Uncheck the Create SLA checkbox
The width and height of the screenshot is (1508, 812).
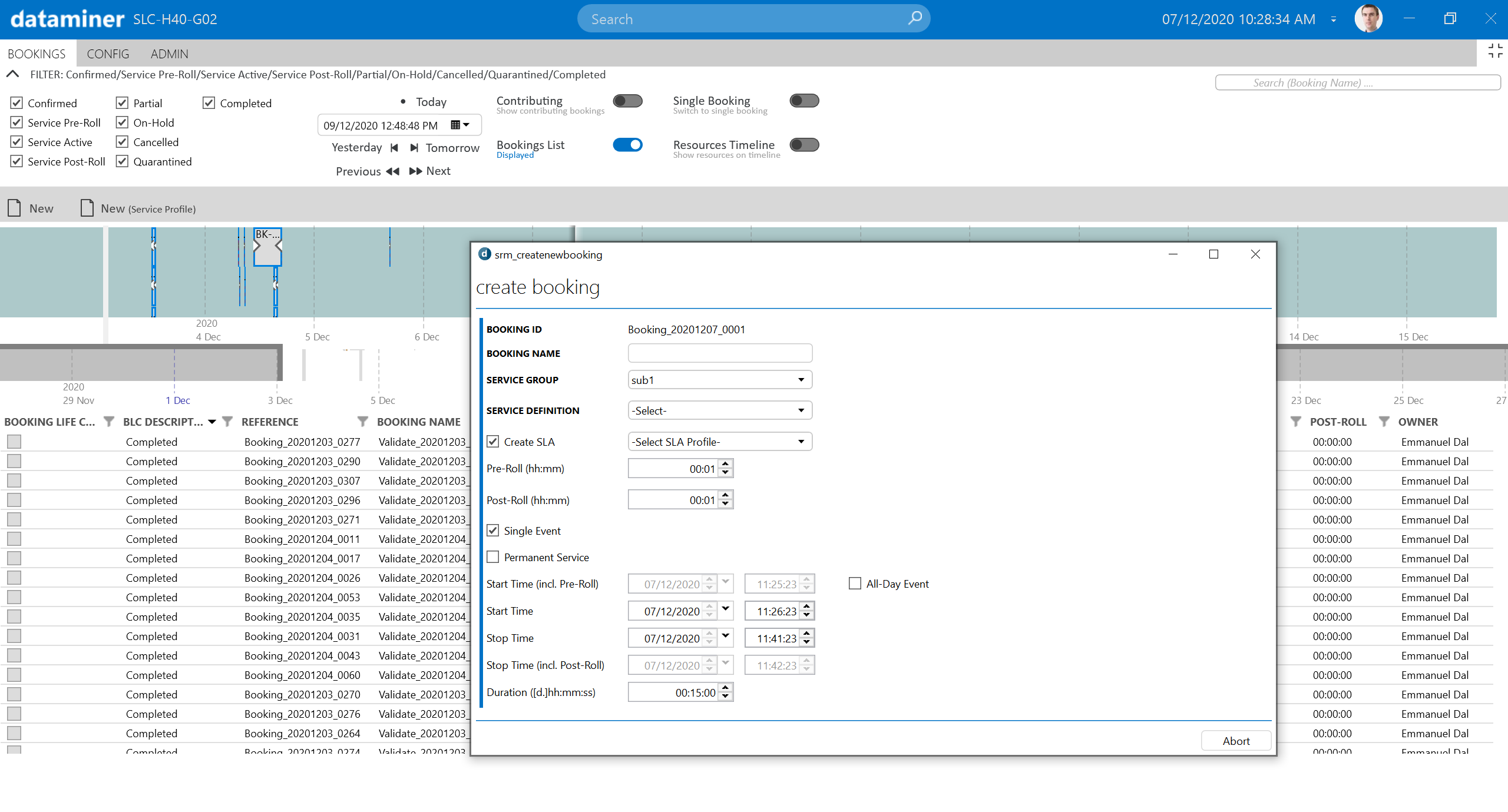(493, 442)
